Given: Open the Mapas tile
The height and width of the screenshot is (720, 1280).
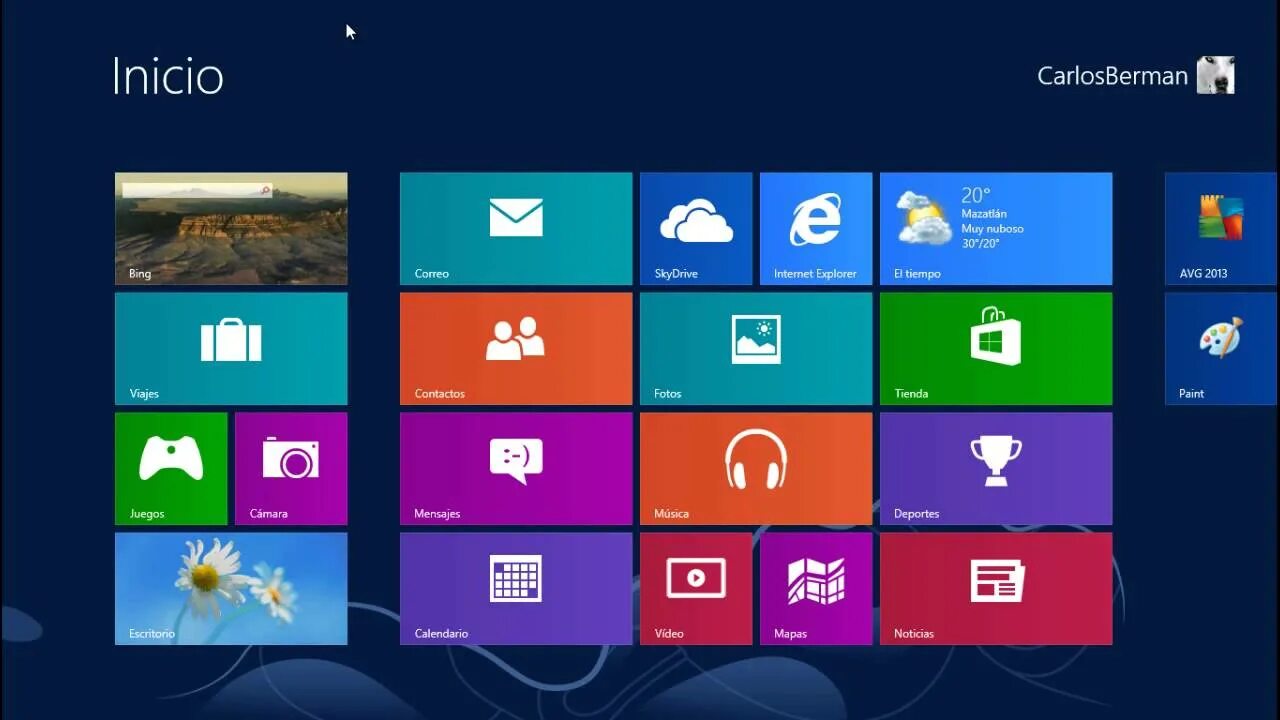Looking at the screenshot, I should pyautogui.click(x=816, y=589).
